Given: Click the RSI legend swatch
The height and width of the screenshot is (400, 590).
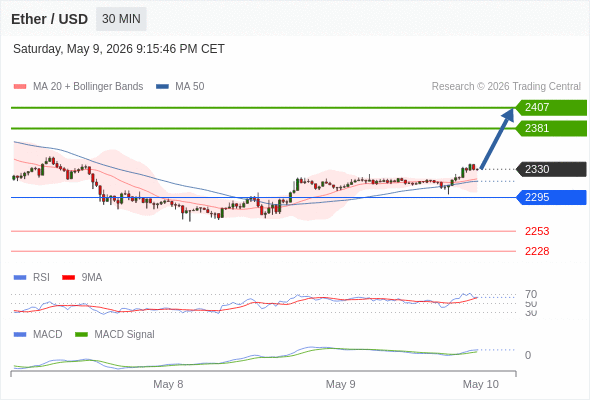Looking at the screenshot, I should click(20, 278).
